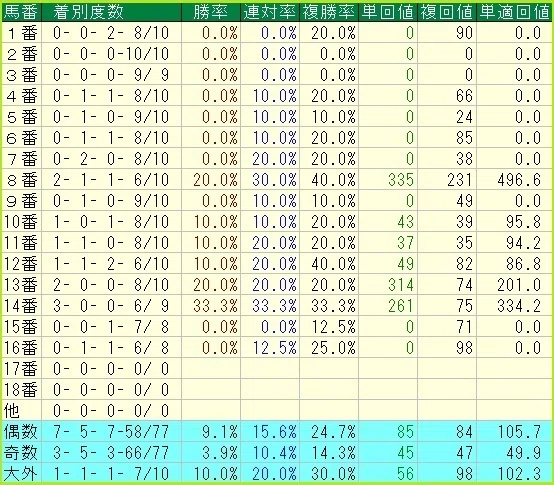The height and width of the screenshot is (485, 554).
Task: Click 複回値 90 in 1番 row
Action: pyautogui.click(x=464, y=33)
